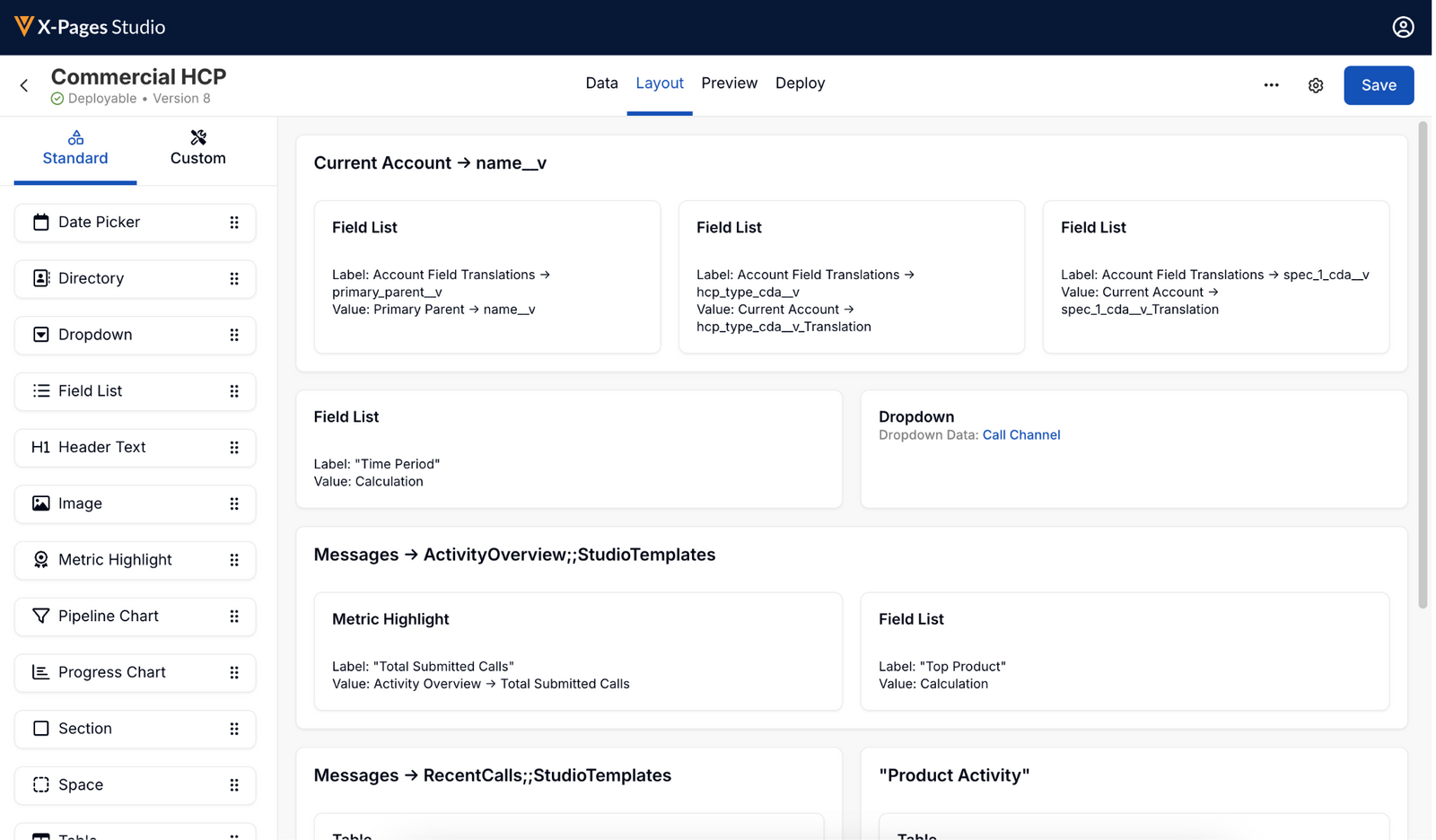Select the Date Picker calendar icon
Screen dimensions: 1436x840
point(40,222)
